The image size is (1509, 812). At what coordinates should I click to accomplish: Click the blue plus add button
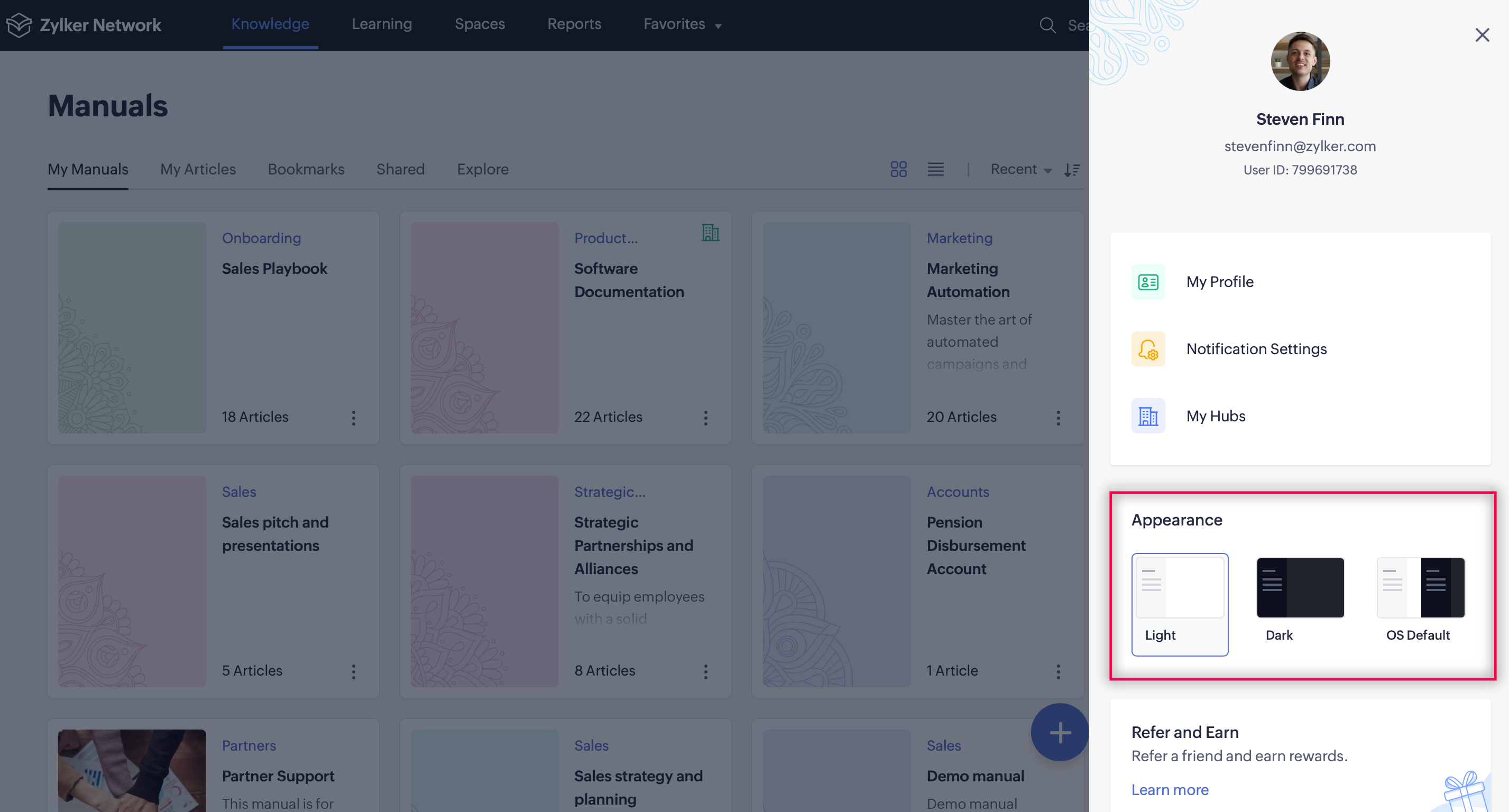pos(1060,732)
